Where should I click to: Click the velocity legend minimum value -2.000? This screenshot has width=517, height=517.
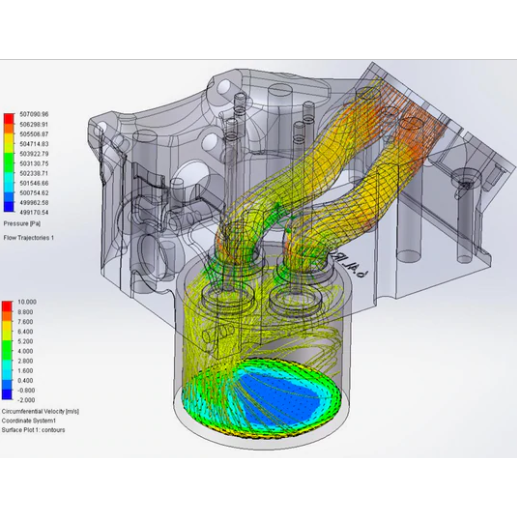coord(27,400)
